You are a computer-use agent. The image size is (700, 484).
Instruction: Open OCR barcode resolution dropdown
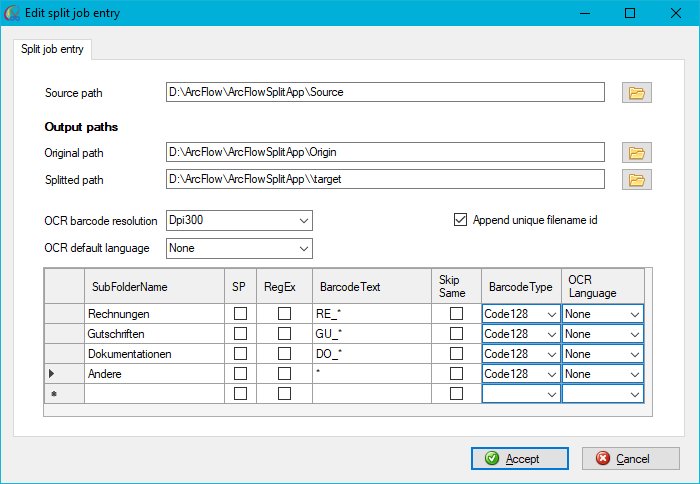[x=239, y=221]
